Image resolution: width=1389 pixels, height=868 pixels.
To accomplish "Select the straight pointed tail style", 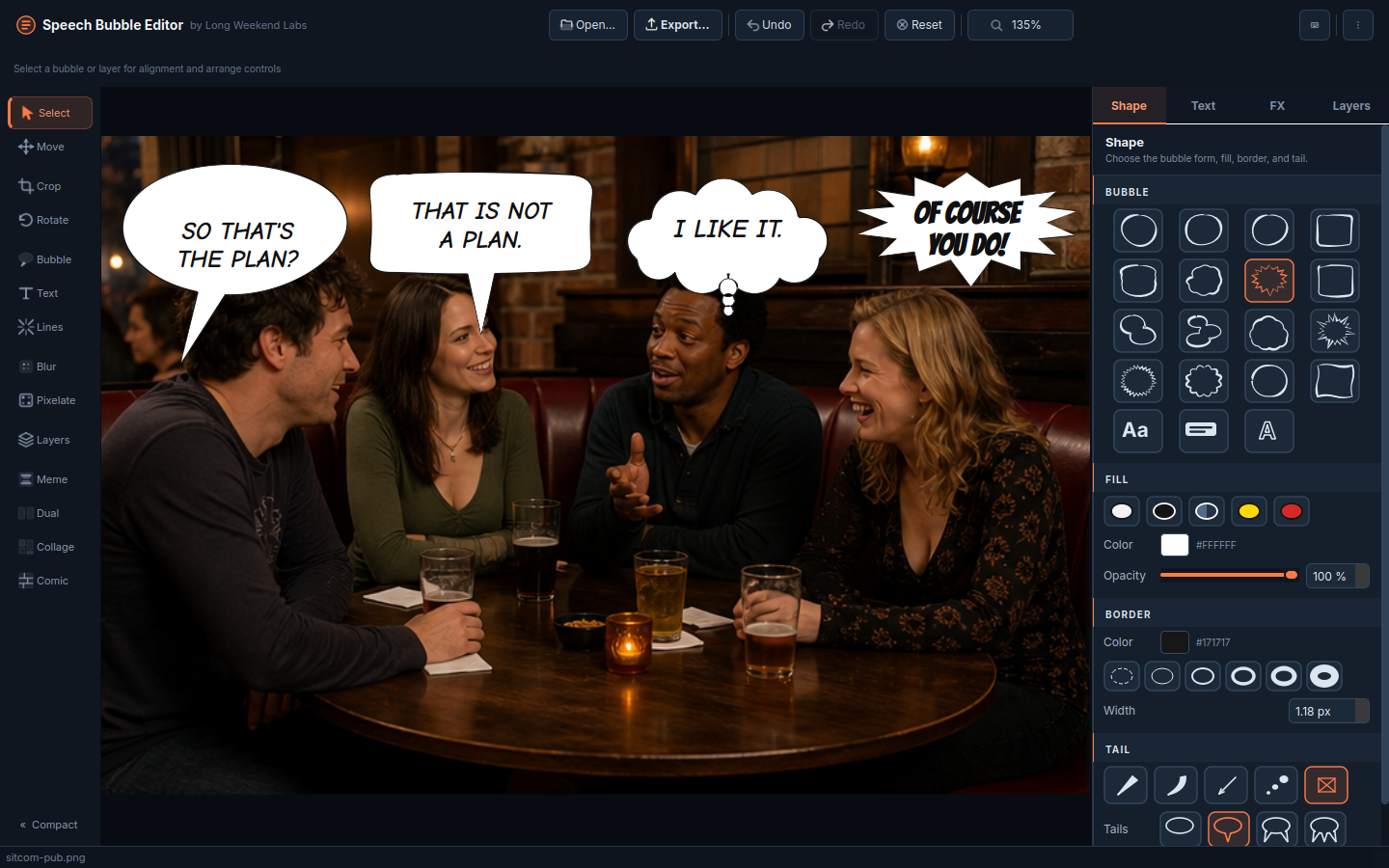I will tap(1126, 785).
